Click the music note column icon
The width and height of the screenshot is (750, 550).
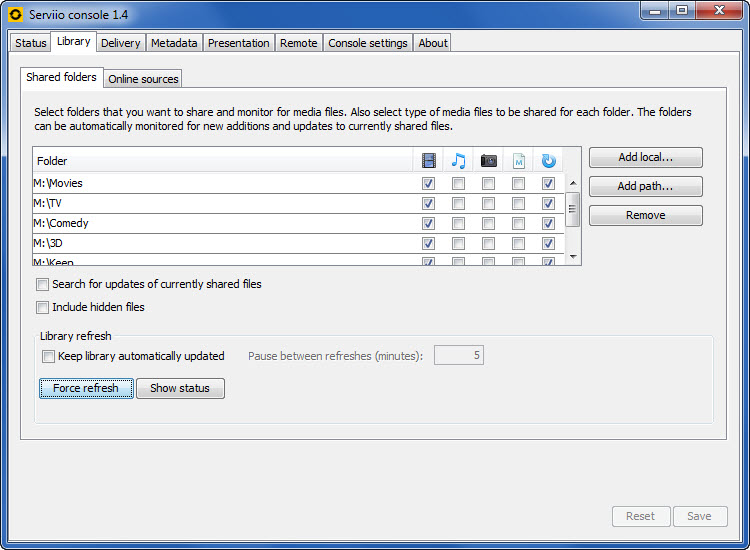458,160
